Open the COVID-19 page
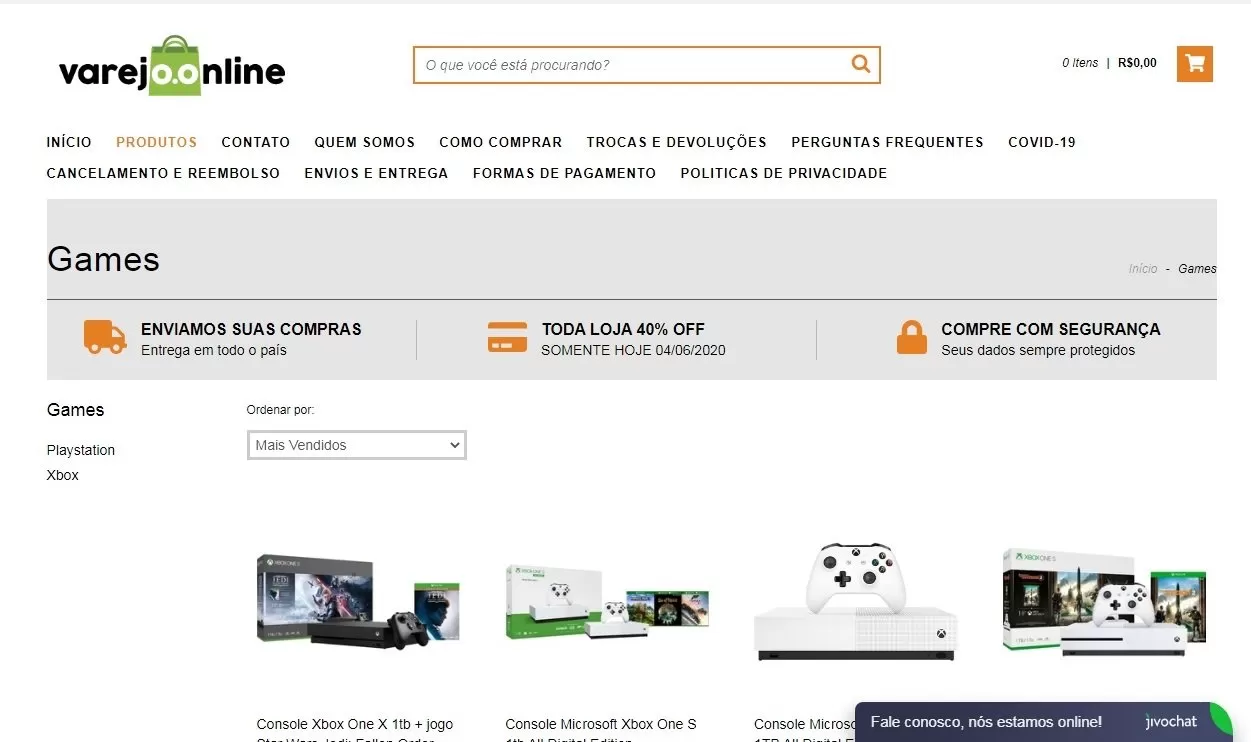The width and height of the screenshot is (1251, 742). click(x=1042, y=142)
